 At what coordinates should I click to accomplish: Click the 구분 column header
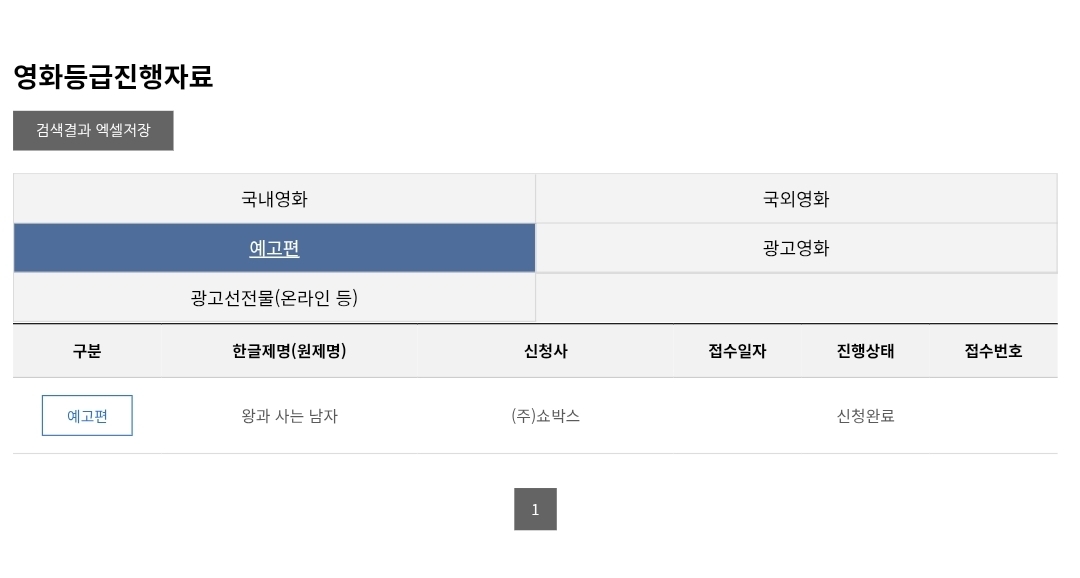coord(87,351)
